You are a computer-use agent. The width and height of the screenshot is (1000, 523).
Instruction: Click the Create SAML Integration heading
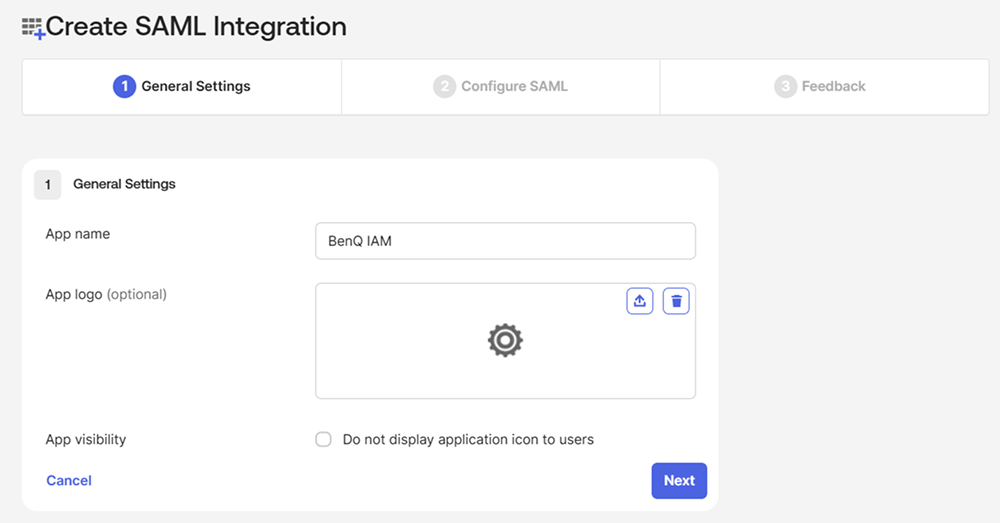(196, 27)
